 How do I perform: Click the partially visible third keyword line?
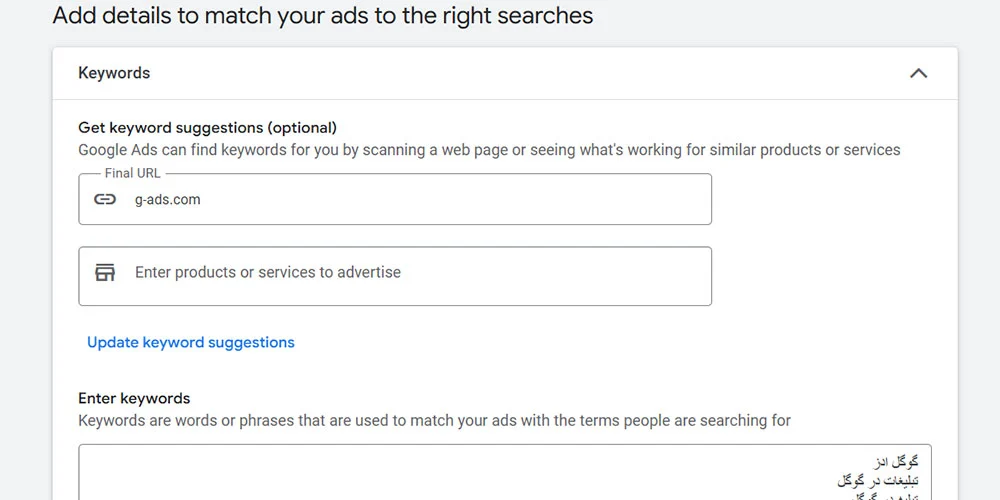880,495
